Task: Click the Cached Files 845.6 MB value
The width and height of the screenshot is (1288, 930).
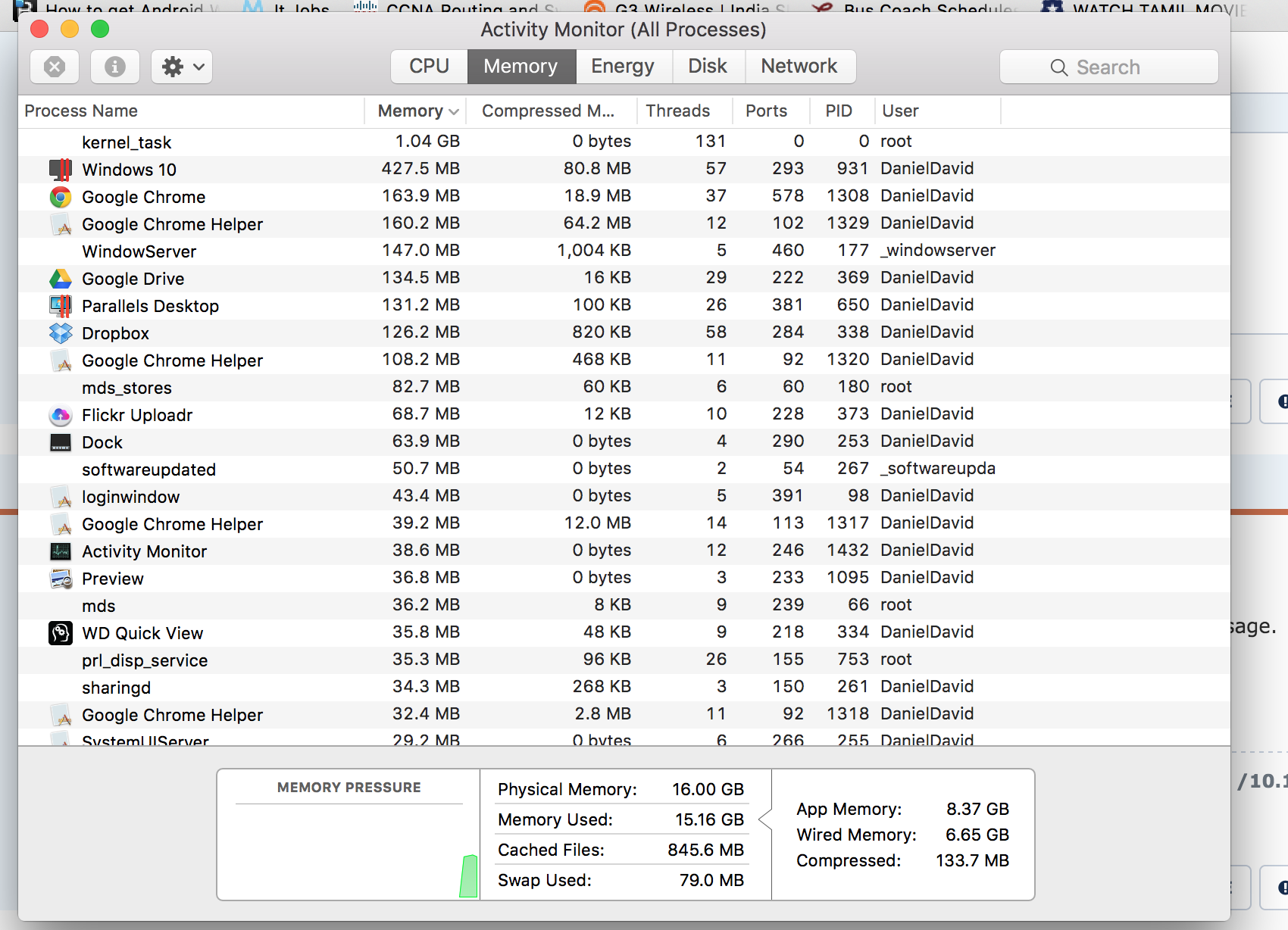Action: tap(705, 850)
